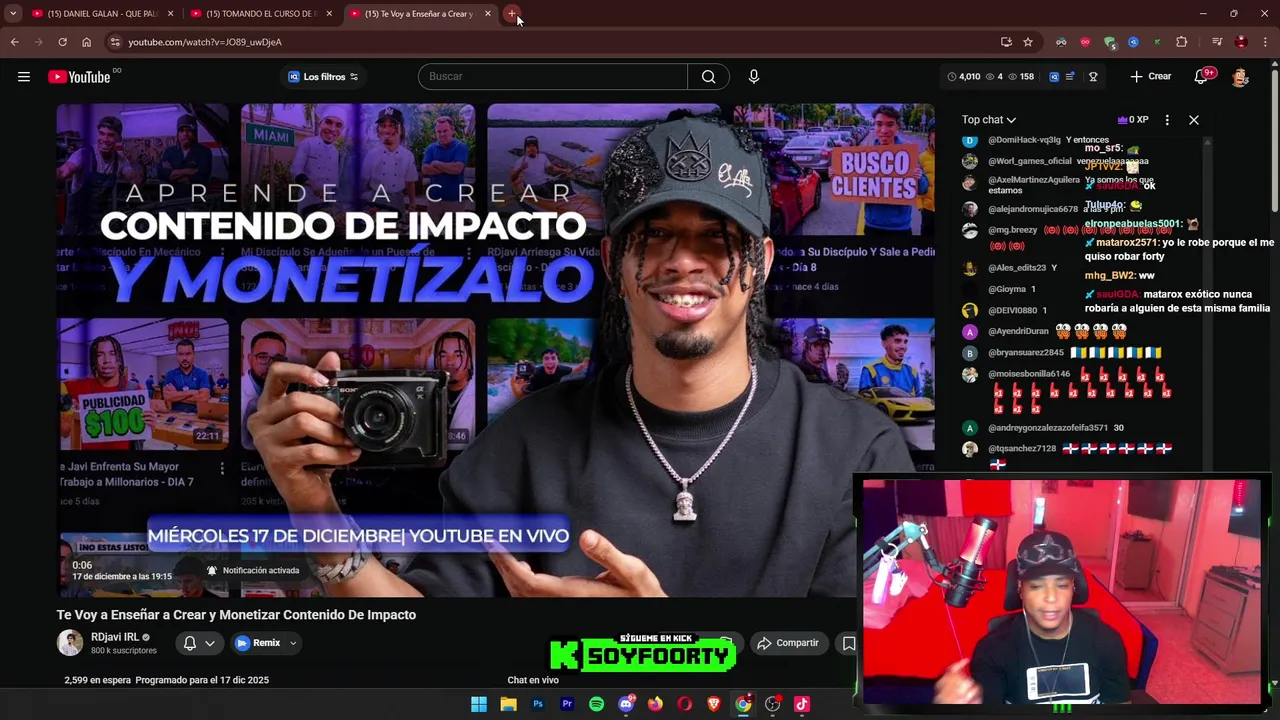Click "Programado para el 17 dic 2025" text
The image size is (1280, 720).
coord(202,680)
